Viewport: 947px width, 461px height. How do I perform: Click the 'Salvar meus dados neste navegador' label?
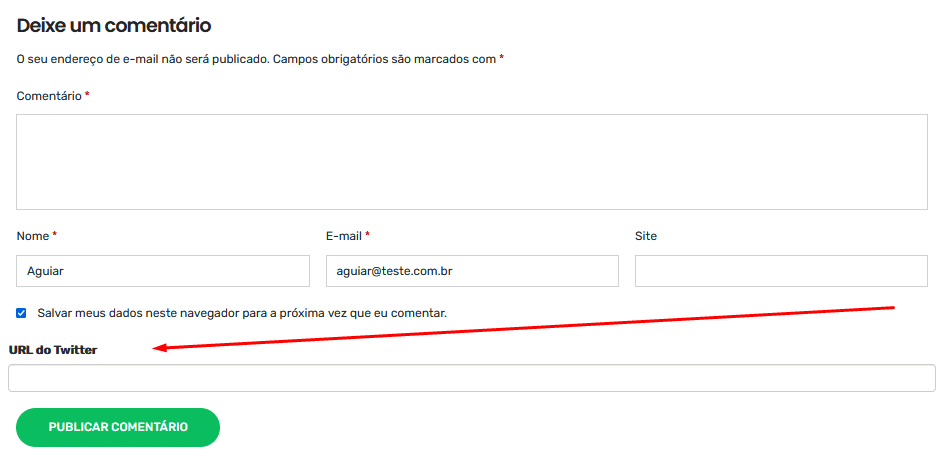pos(242,313)
